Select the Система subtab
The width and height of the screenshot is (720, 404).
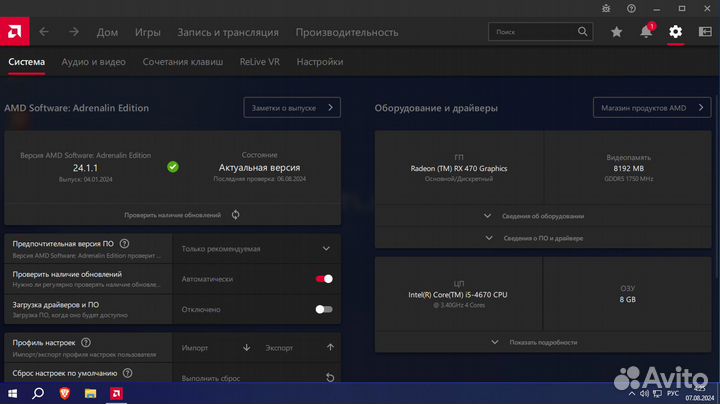point(27,62)
